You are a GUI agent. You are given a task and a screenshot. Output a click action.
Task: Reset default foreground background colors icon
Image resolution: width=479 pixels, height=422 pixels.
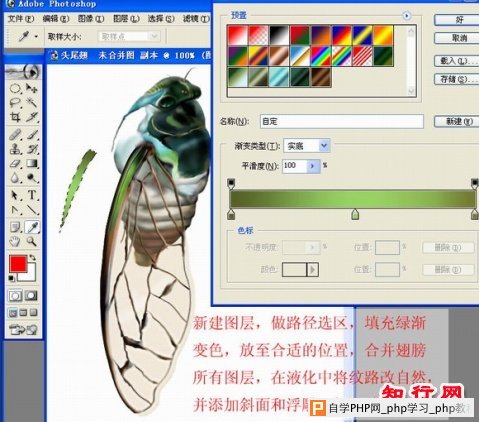pos(11,278)
